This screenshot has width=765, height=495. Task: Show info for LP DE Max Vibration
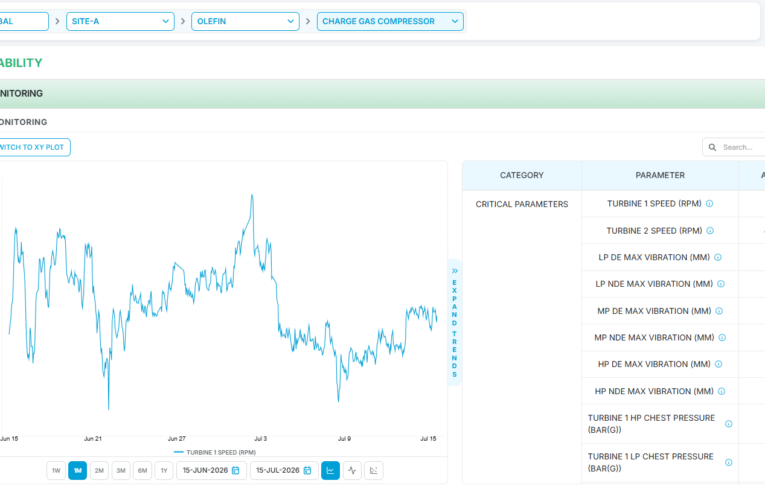[718, 257]
